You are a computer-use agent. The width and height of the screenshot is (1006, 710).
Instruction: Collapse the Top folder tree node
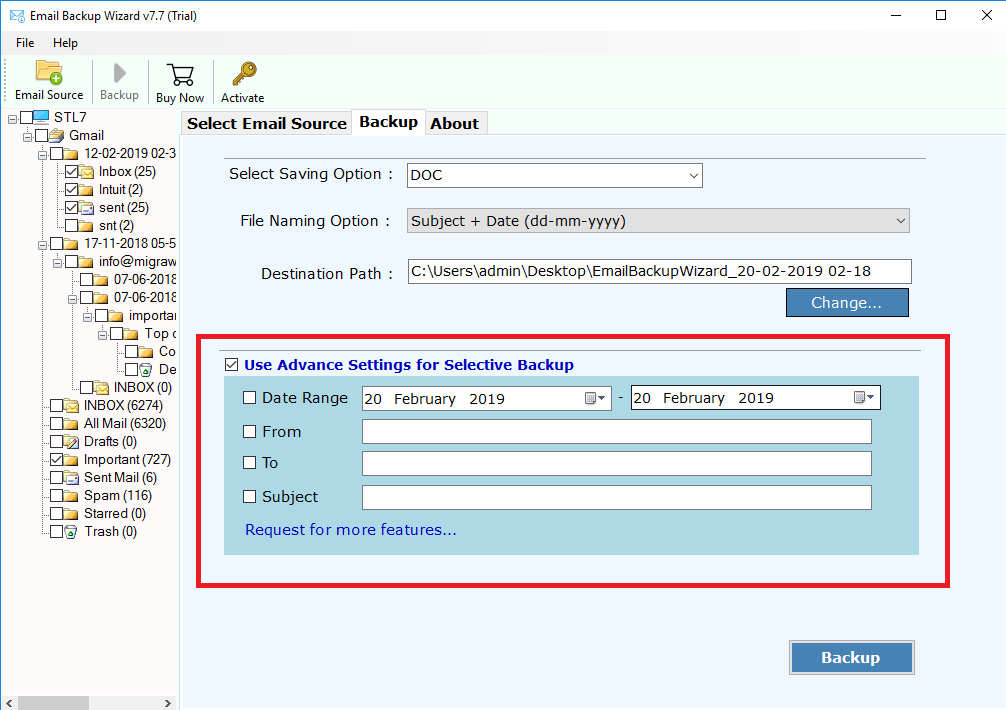(x=103, y=335)
